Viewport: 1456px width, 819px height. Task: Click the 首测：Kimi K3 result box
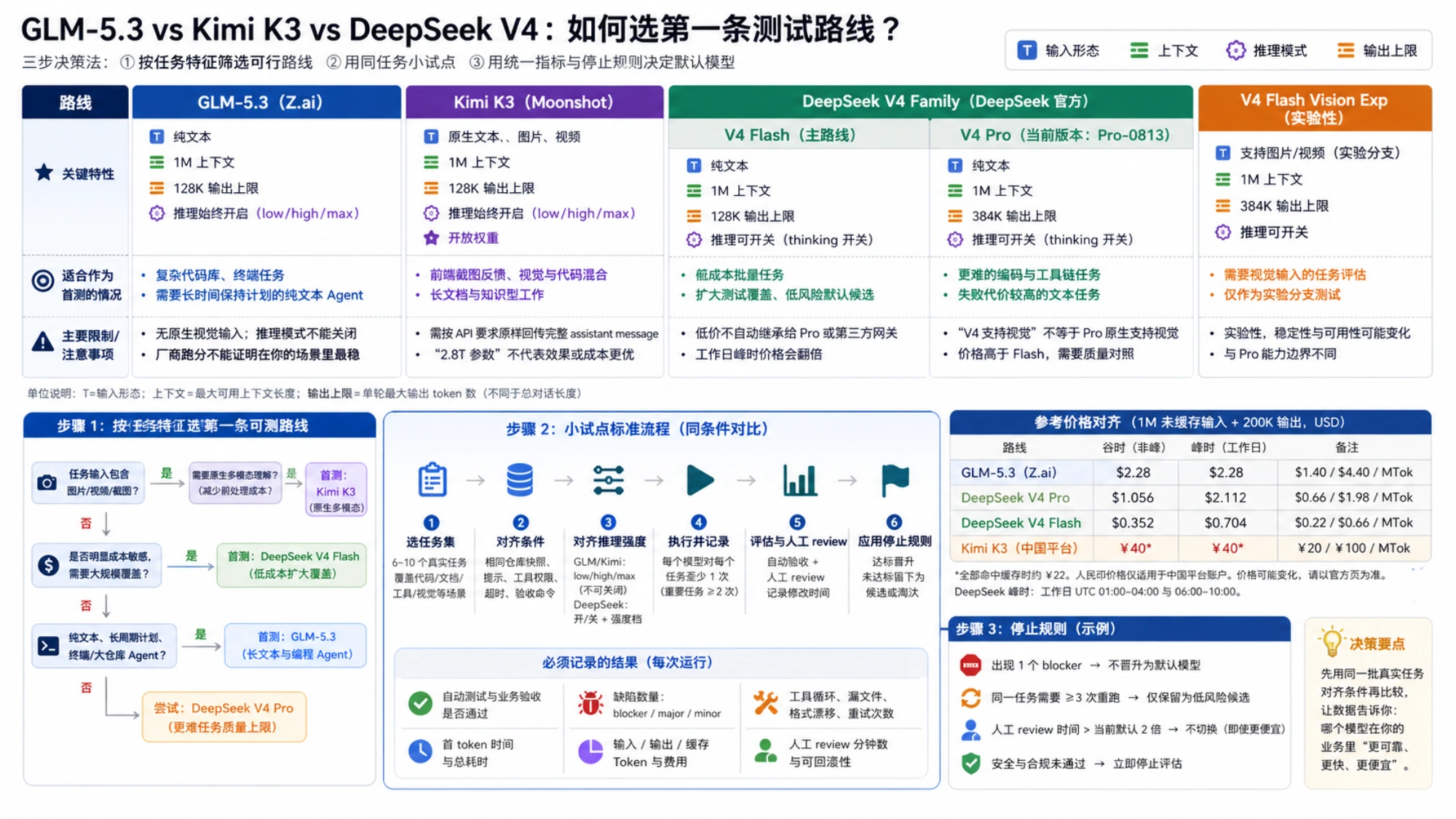click(336, 491)
